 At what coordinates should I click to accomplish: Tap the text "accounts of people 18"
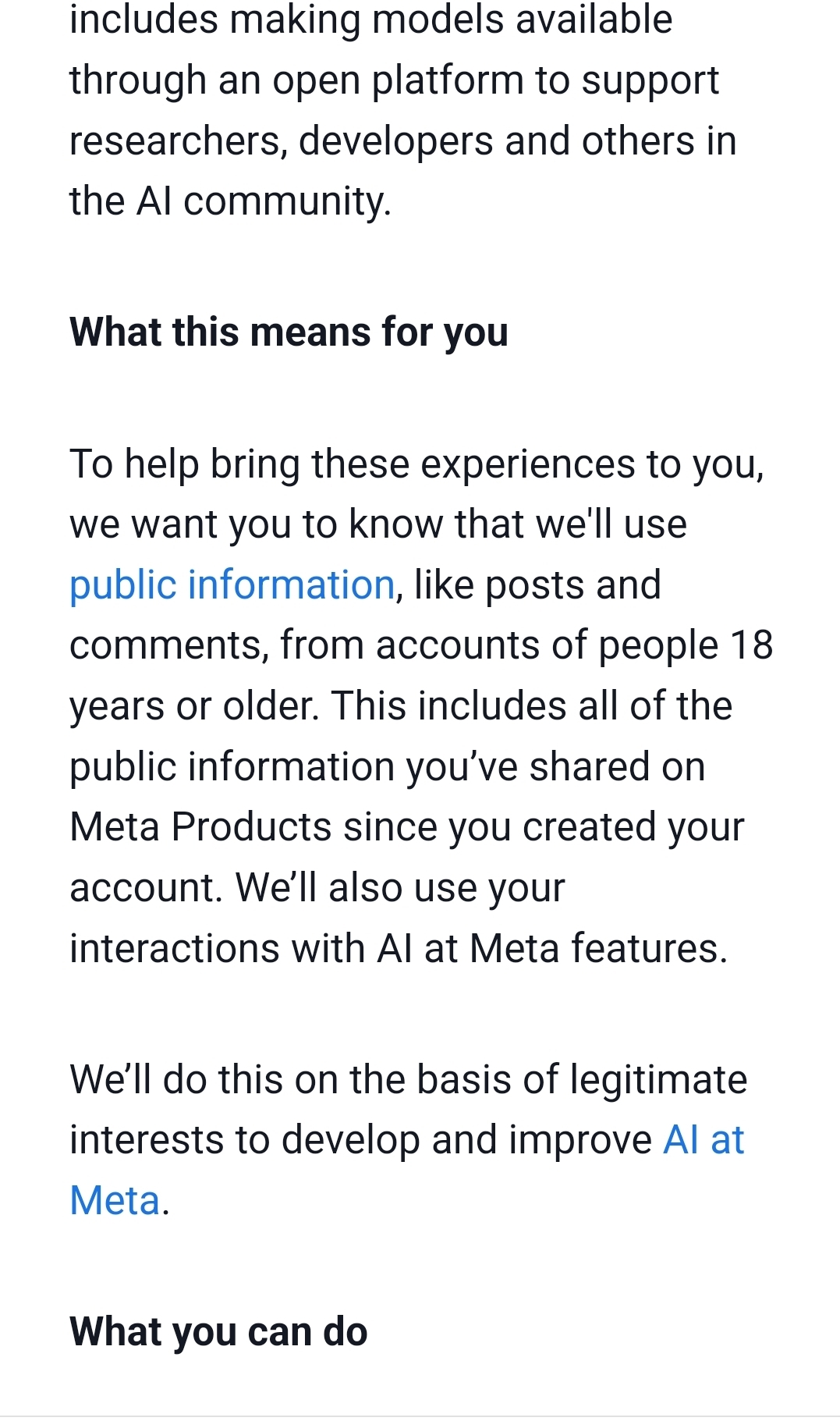574,646
